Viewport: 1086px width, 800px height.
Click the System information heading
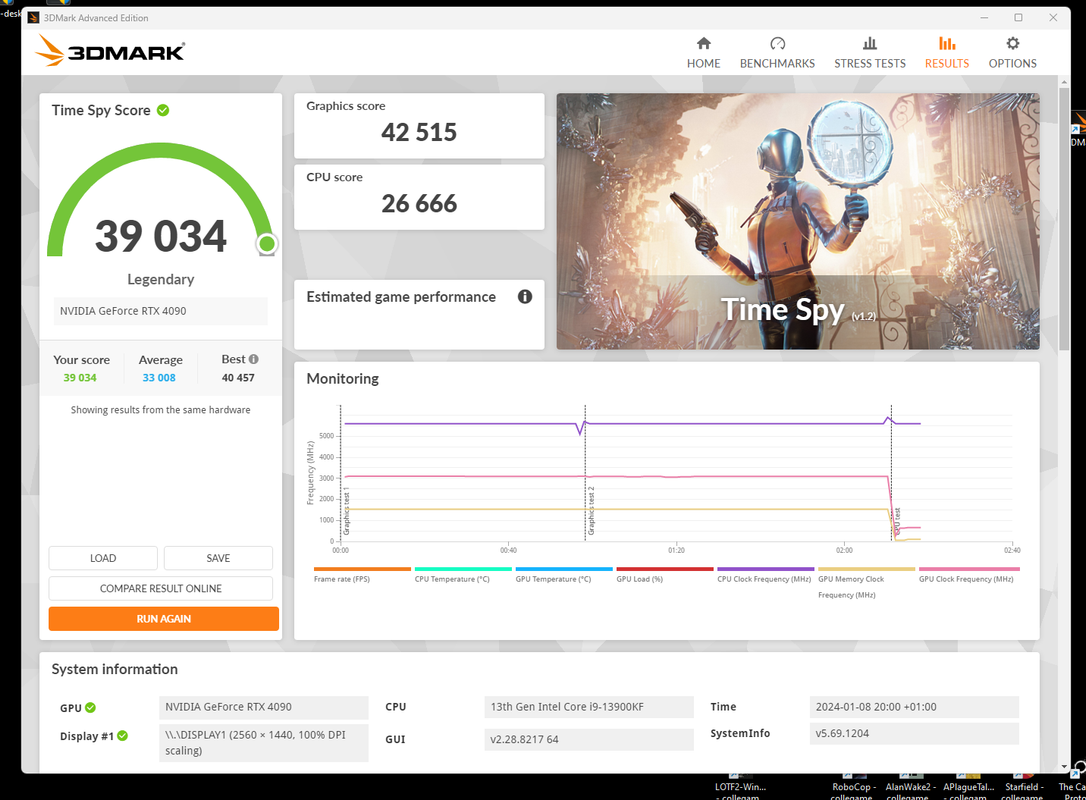click(x=115, y=669)
